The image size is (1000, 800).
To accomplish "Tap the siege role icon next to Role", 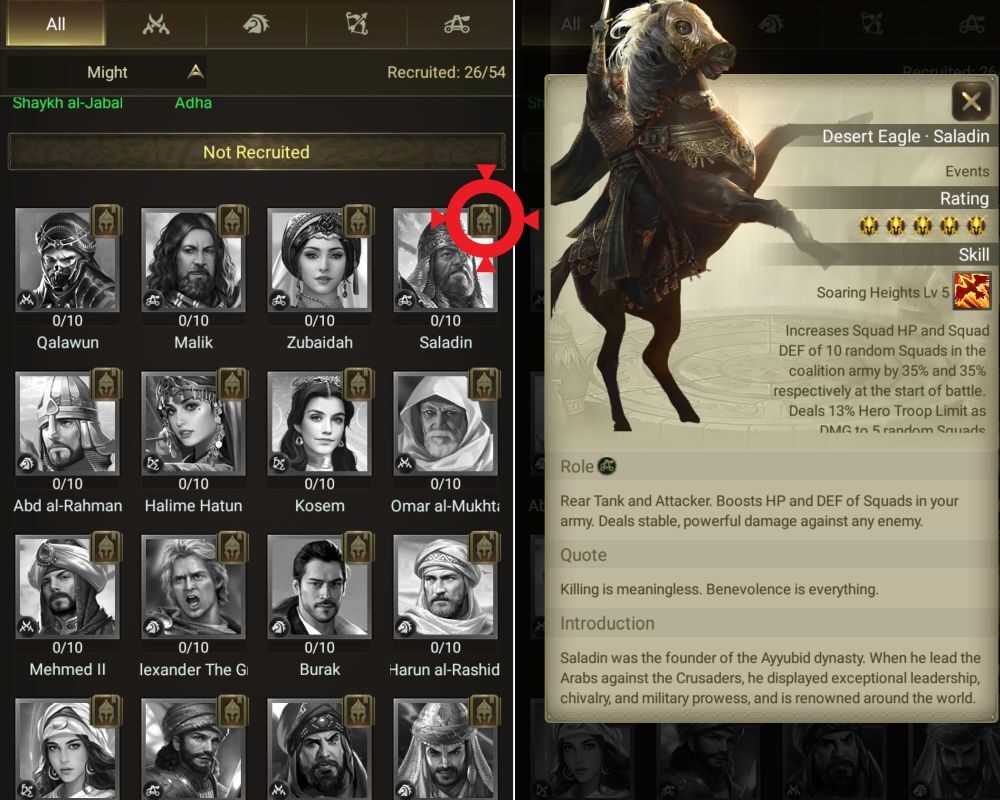I will (x=607, y=466).
